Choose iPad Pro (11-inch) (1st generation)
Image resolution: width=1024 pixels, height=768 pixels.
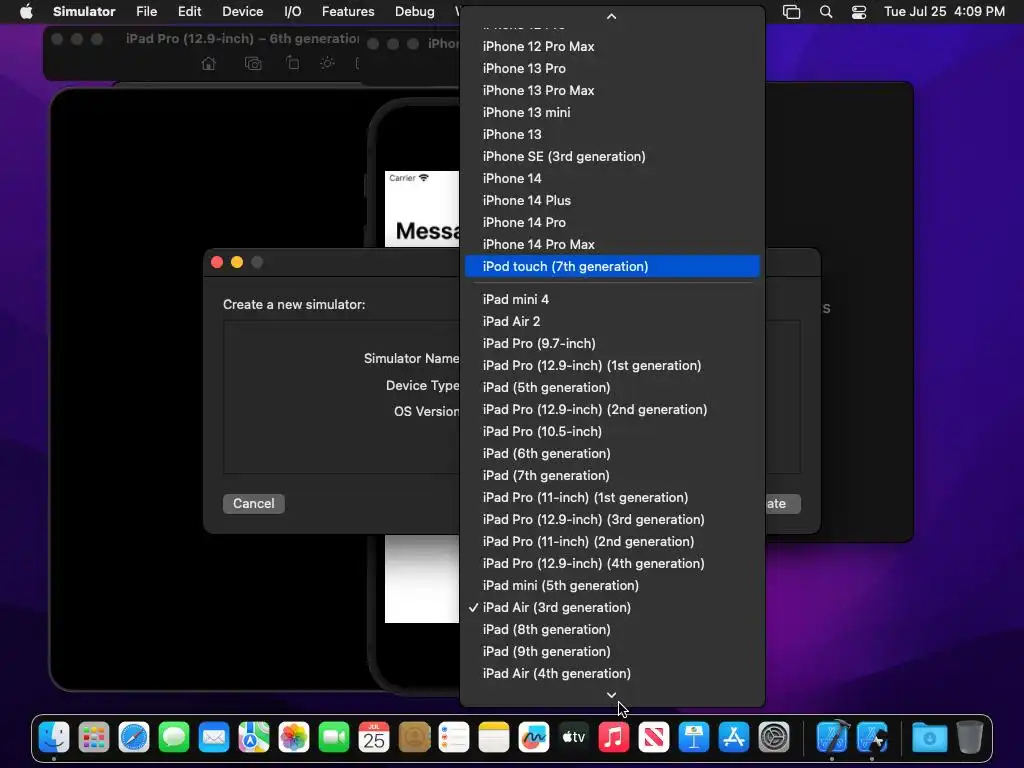click(x=612, y=498)
